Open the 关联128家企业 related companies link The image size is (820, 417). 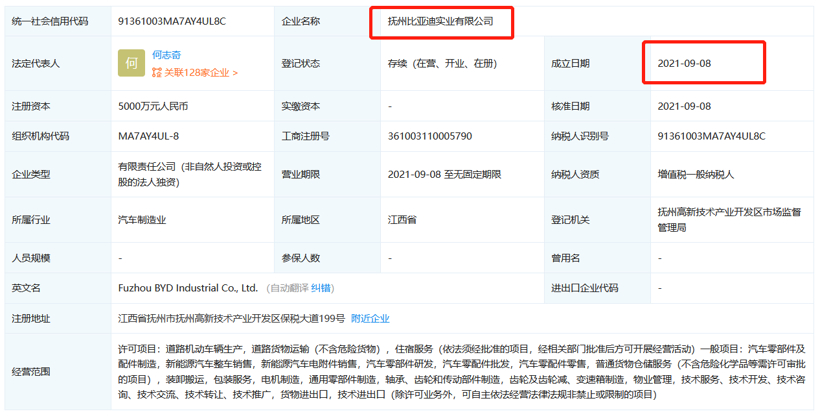point(194,73)
